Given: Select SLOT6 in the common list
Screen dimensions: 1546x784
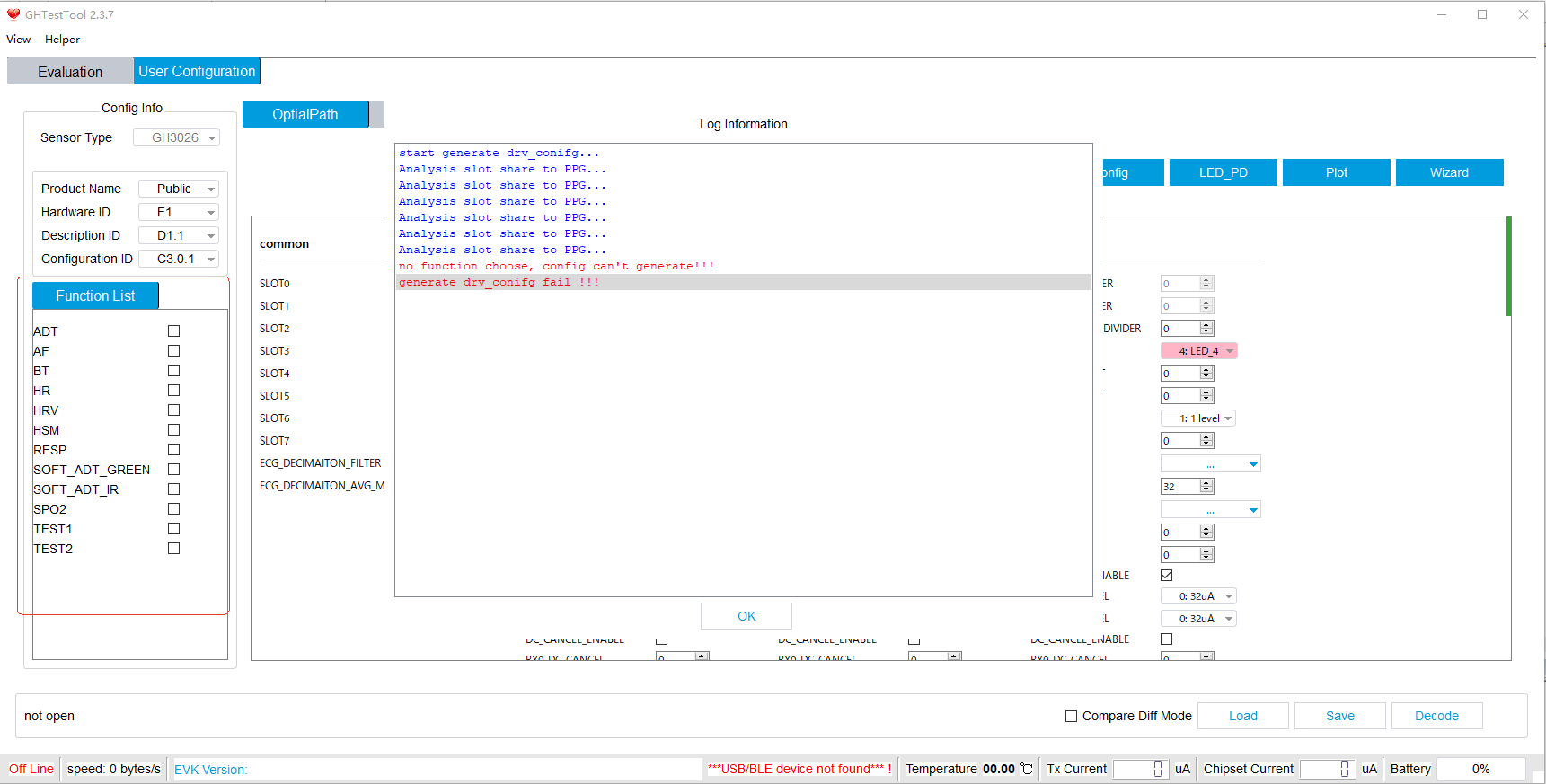Looking at the screenshot, I should coord(275,418).
